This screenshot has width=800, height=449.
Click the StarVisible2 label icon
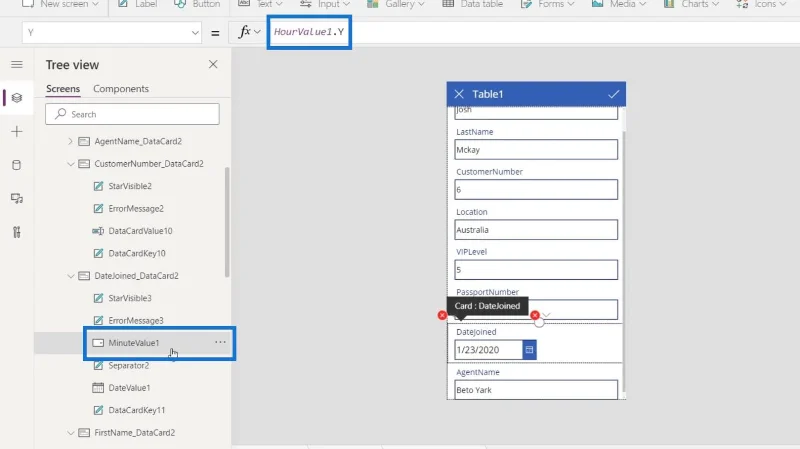[98, 186]
